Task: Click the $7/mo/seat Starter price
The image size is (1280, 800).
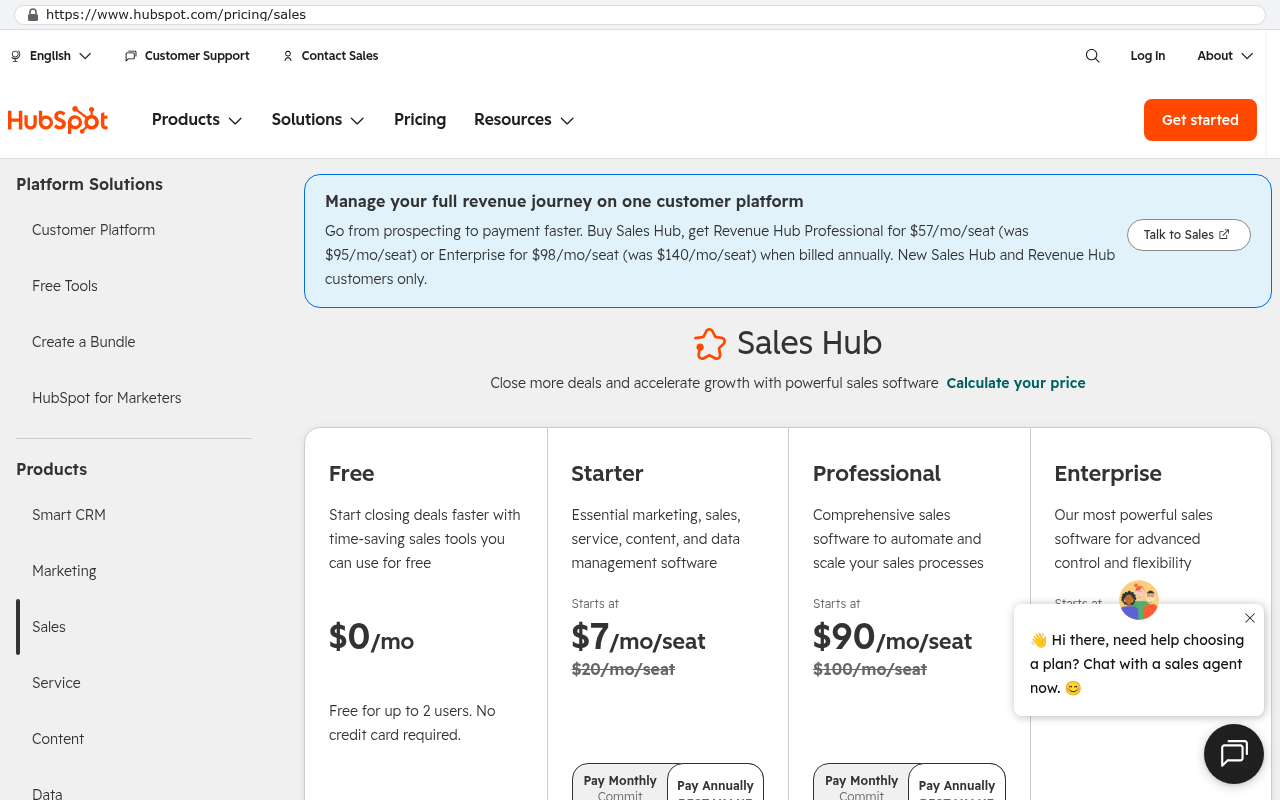Action: 638,638
